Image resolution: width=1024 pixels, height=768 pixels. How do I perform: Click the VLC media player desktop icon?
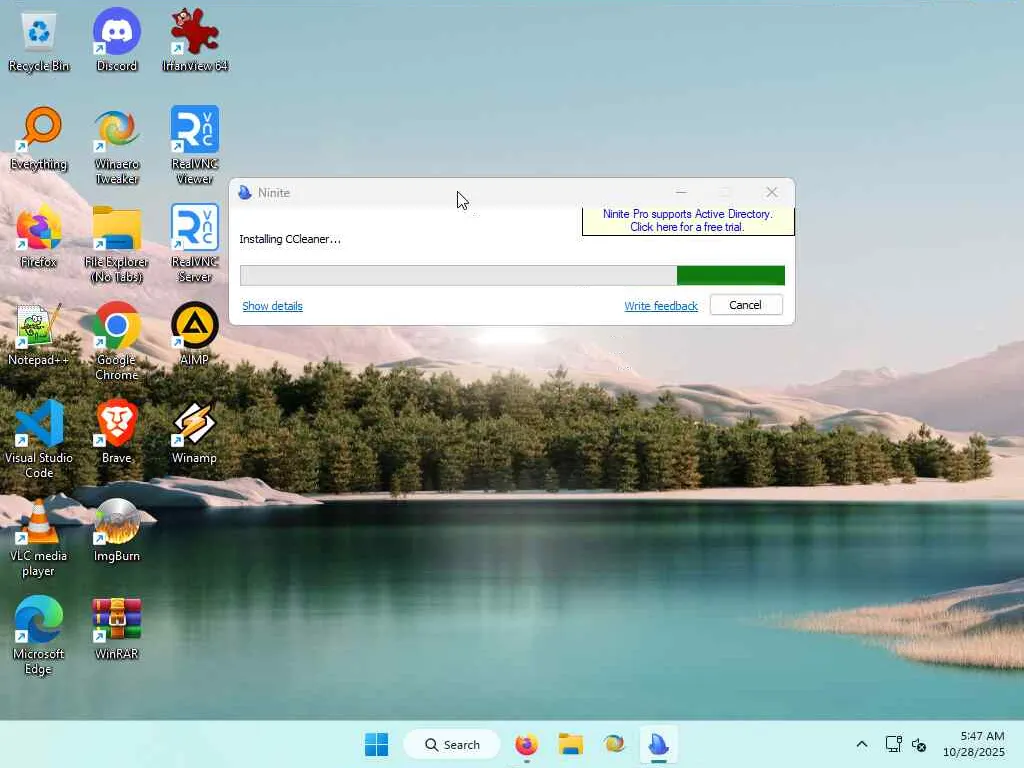(39, 537)
